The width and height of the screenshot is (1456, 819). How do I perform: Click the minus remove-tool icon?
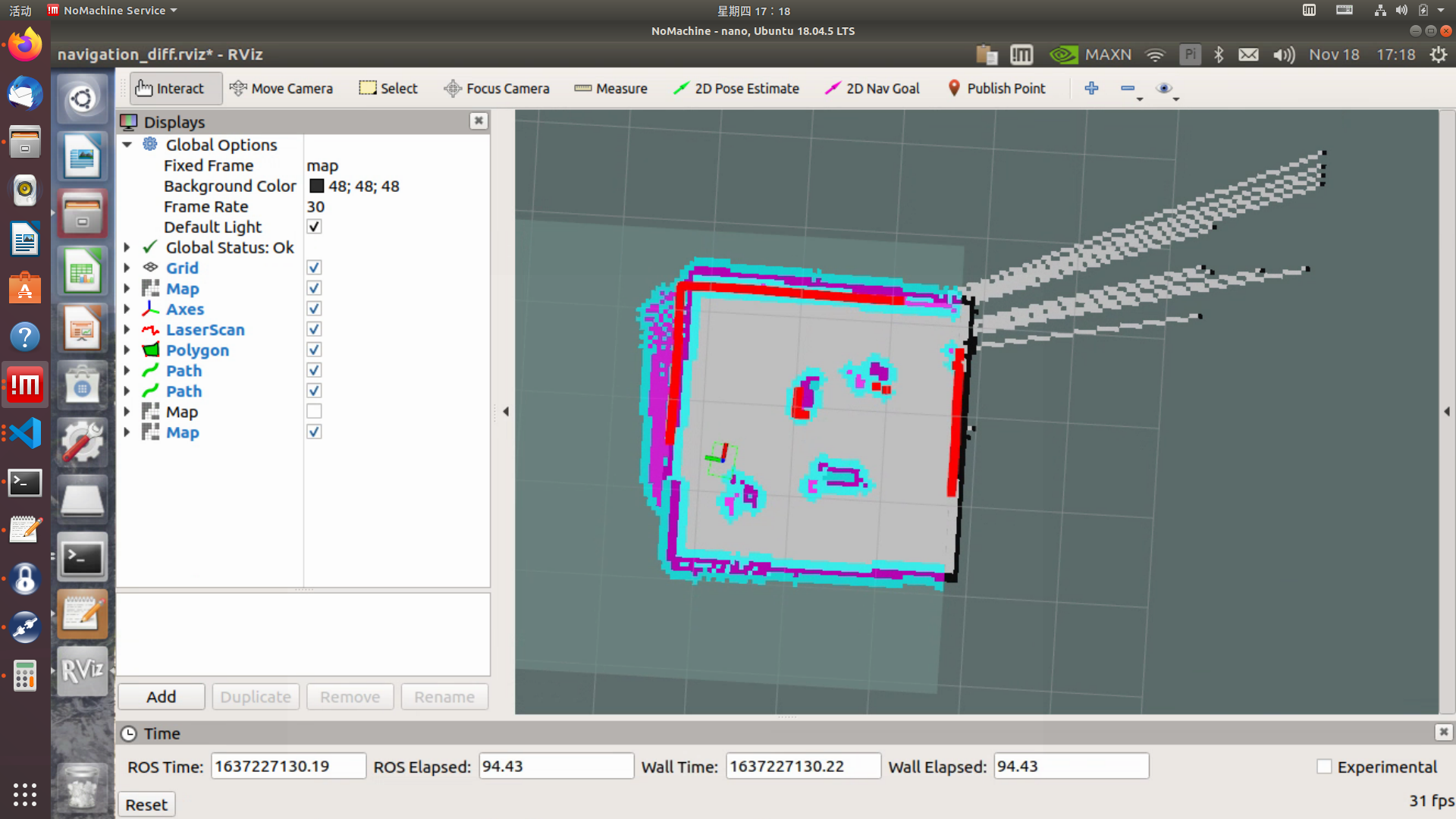pyautogui.click(x=1128, y=89)
